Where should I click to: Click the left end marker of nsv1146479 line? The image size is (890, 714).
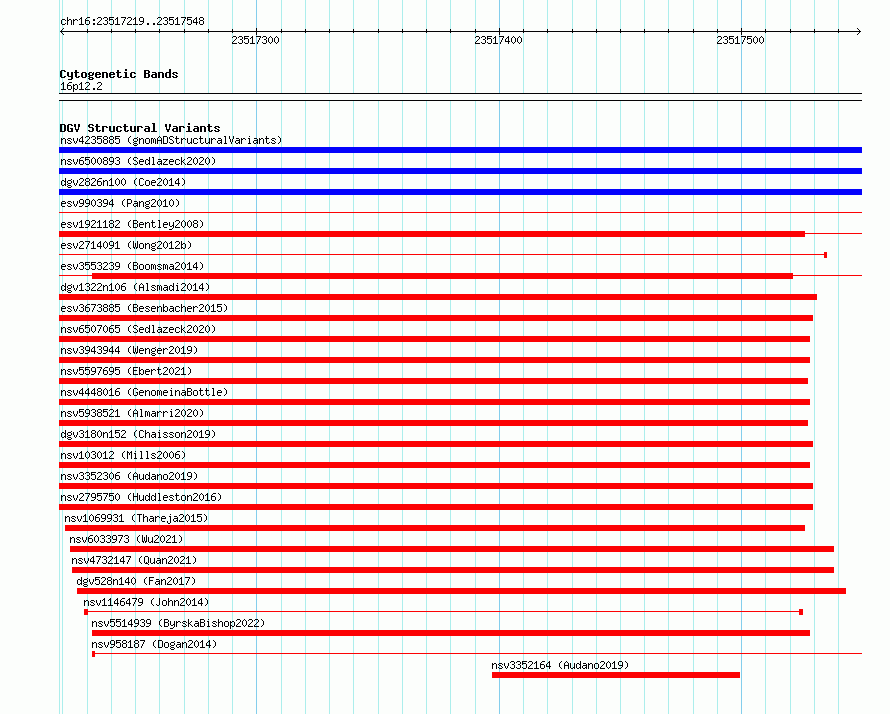[x=86, y=612]
